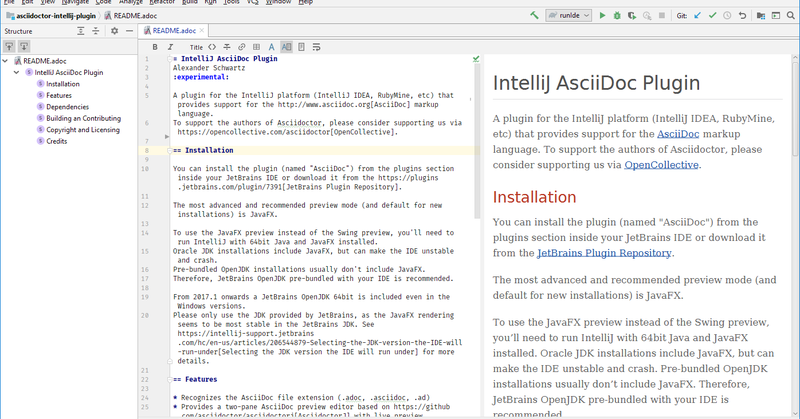Open Project Structure folder icon
Viewport: 800px width, 419px height.
761,15
